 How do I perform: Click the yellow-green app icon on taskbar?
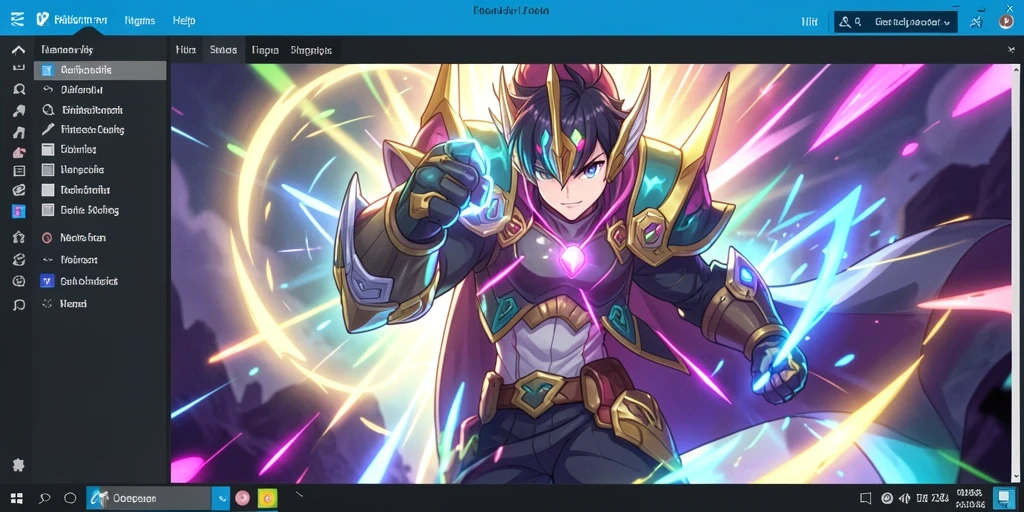267,498
